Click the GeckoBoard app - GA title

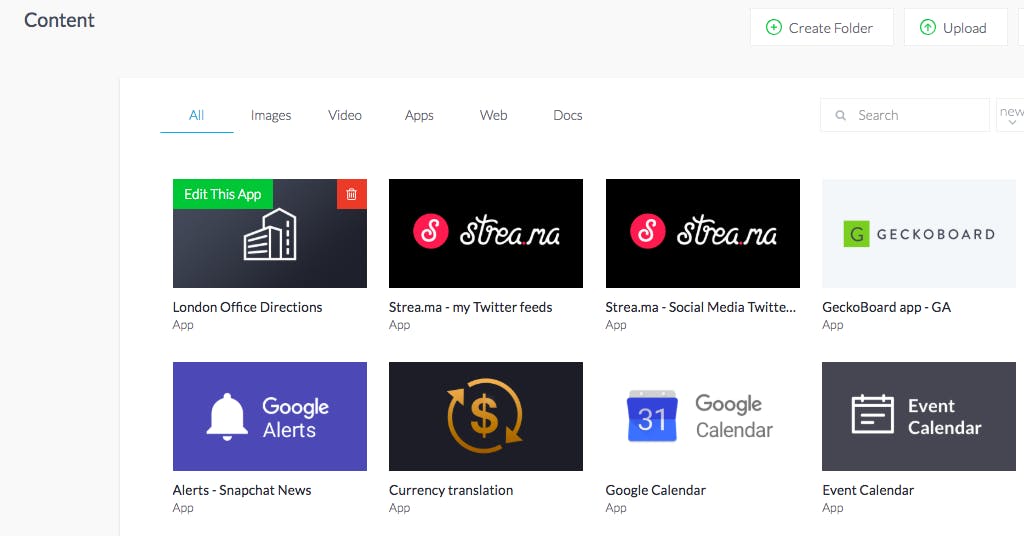tap(886, 307)
